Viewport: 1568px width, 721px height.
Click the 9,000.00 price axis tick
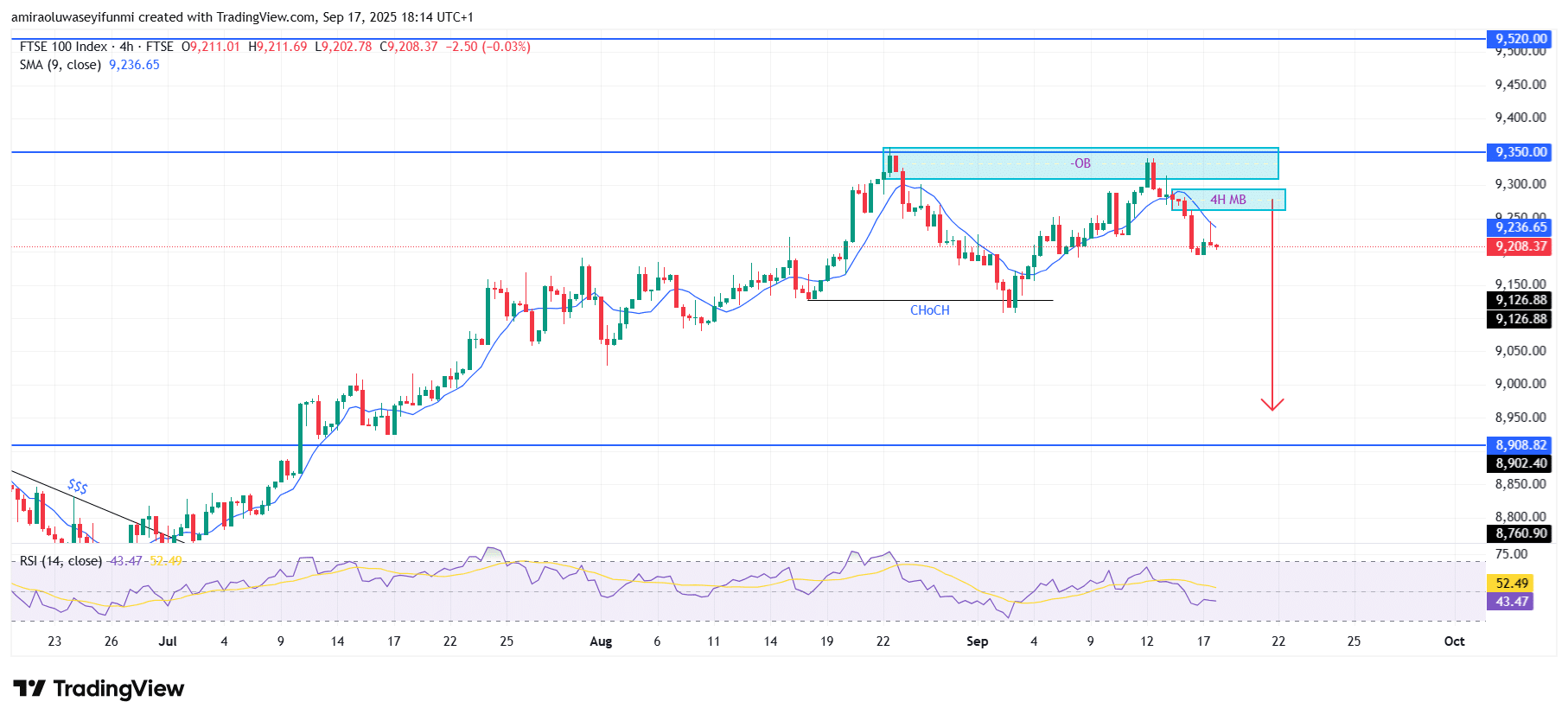tap(1520, 384)
